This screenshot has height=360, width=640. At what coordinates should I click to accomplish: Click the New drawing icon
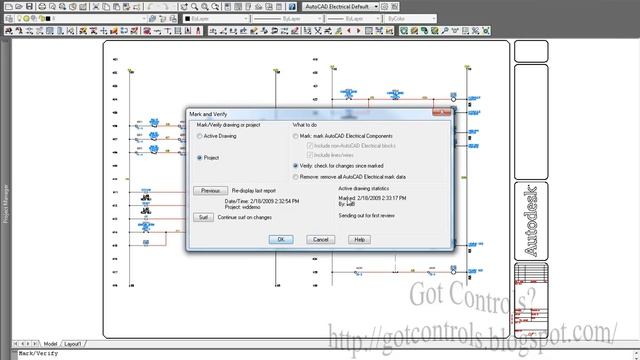pyautogui.click(x=9, y=7)
